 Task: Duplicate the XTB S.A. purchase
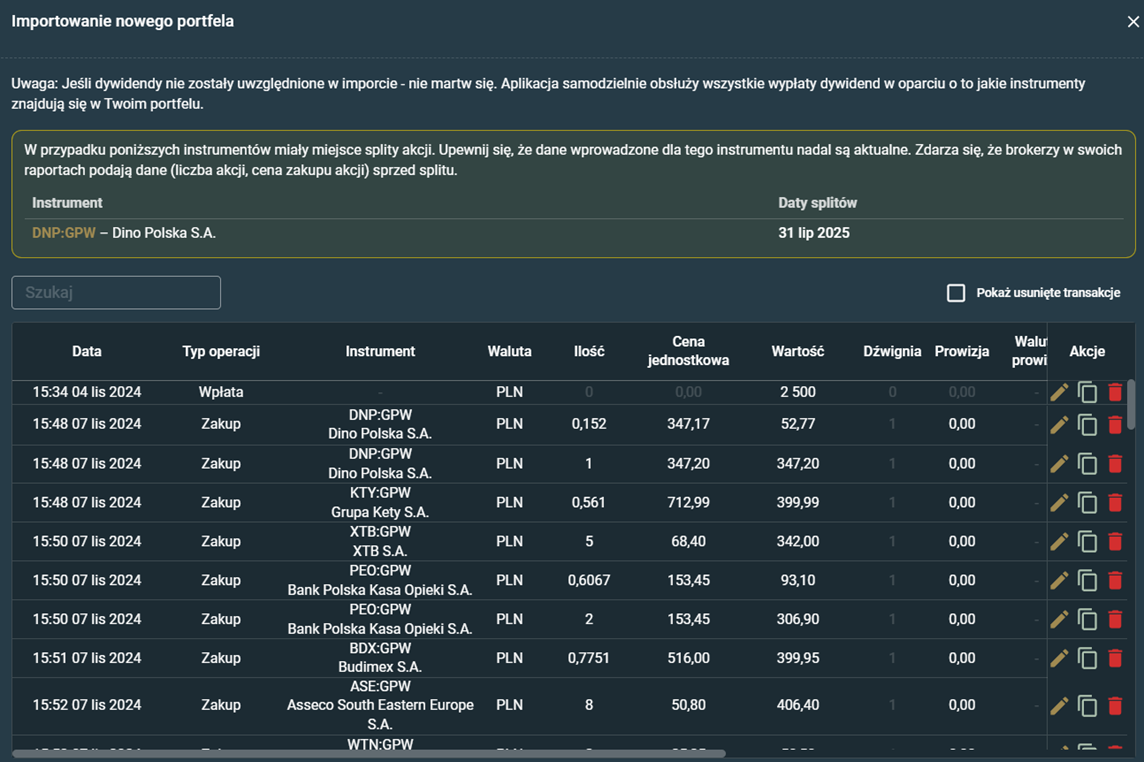[x=1087, y=541]
